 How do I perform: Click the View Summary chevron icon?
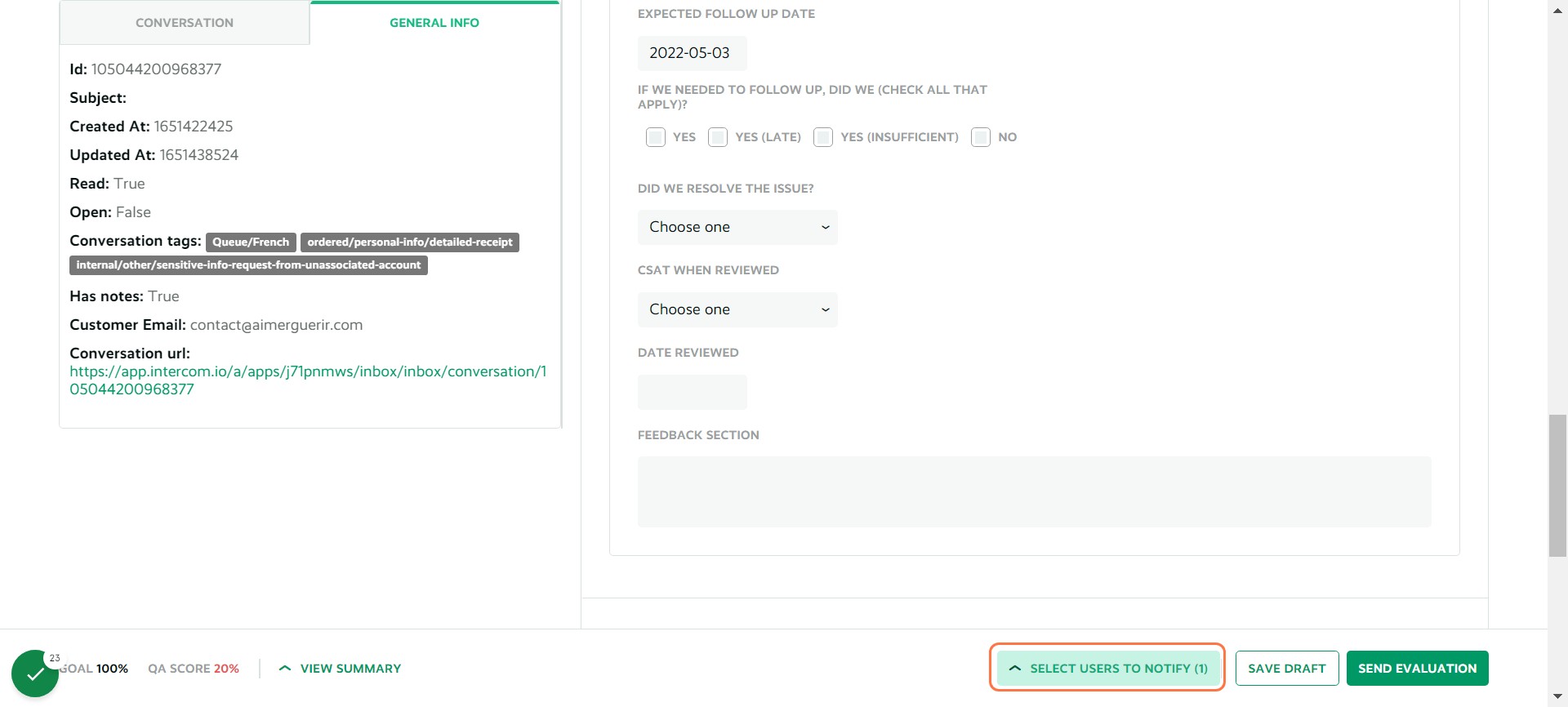click(285, 668)
